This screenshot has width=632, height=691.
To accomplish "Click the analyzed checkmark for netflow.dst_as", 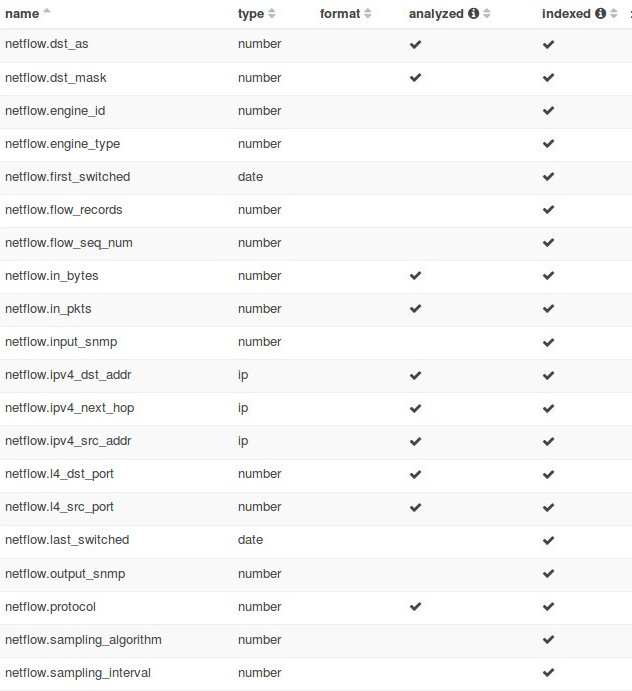I will [416, 45].
